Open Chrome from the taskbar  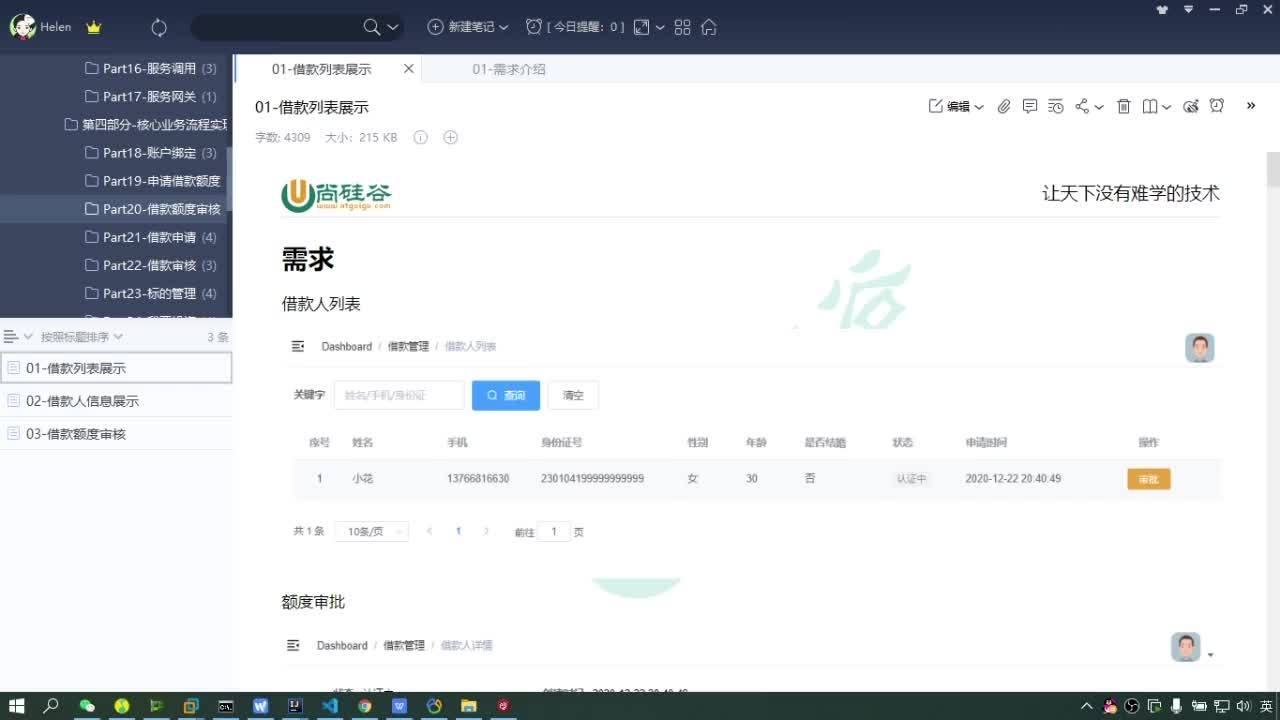pyautogui.click(x=365, y=706)
